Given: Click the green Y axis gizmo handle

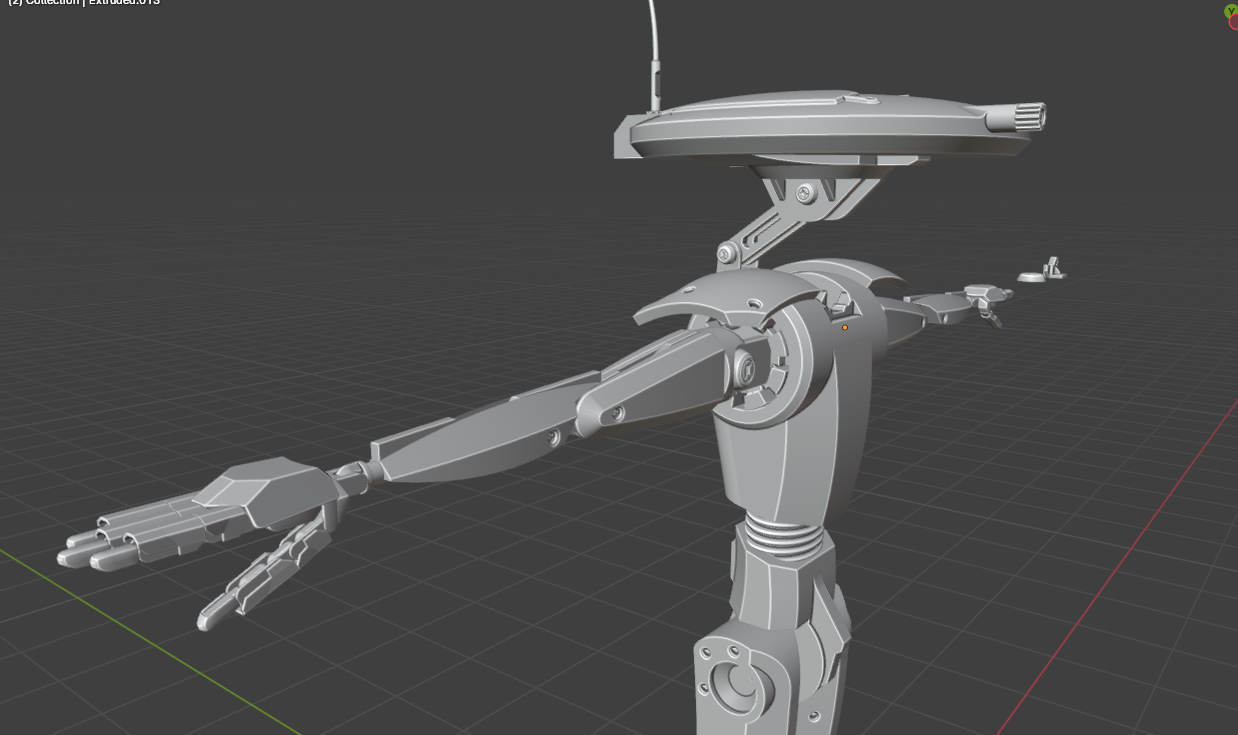Looking at the screenshot, I should click(1231, 11).
